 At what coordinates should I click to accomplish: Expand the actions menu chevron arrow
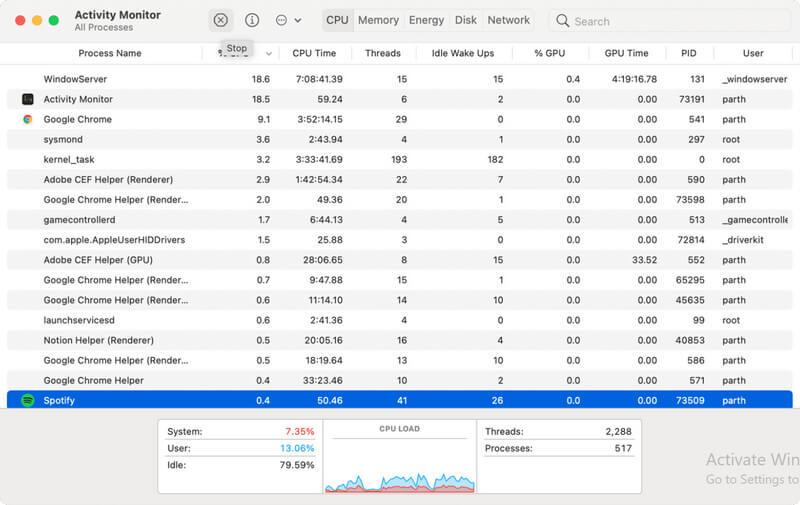[x=298, y=20]
